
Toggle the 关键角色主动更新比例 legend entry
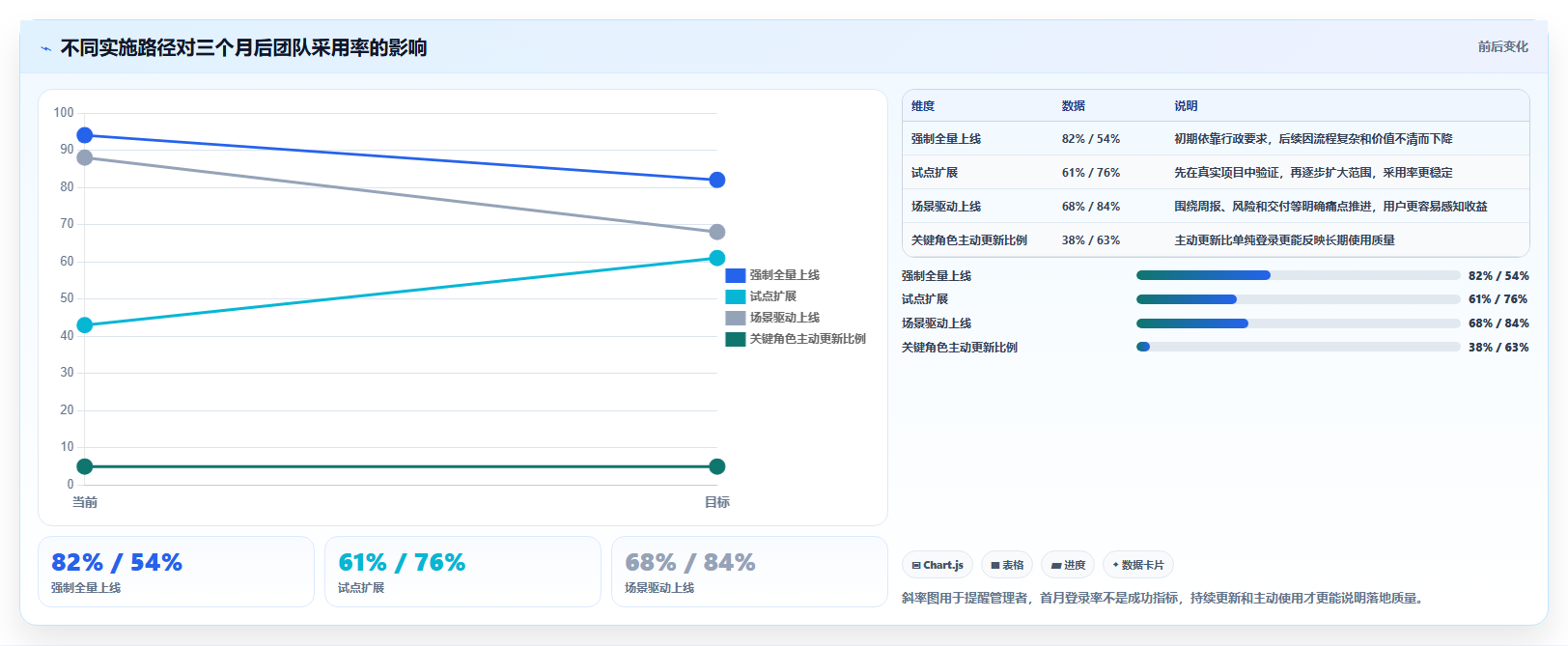(796, 339)
